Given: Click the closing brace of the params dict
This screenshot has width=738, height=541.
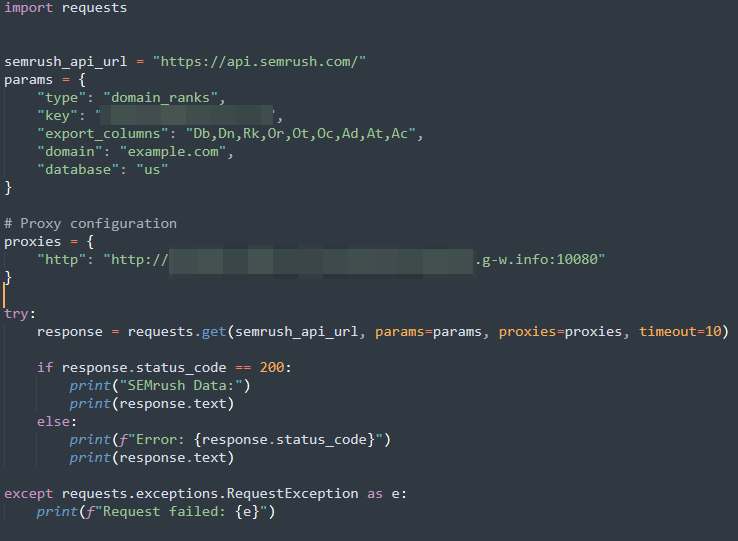Looking at the screenshot, I should click(8, 188).
